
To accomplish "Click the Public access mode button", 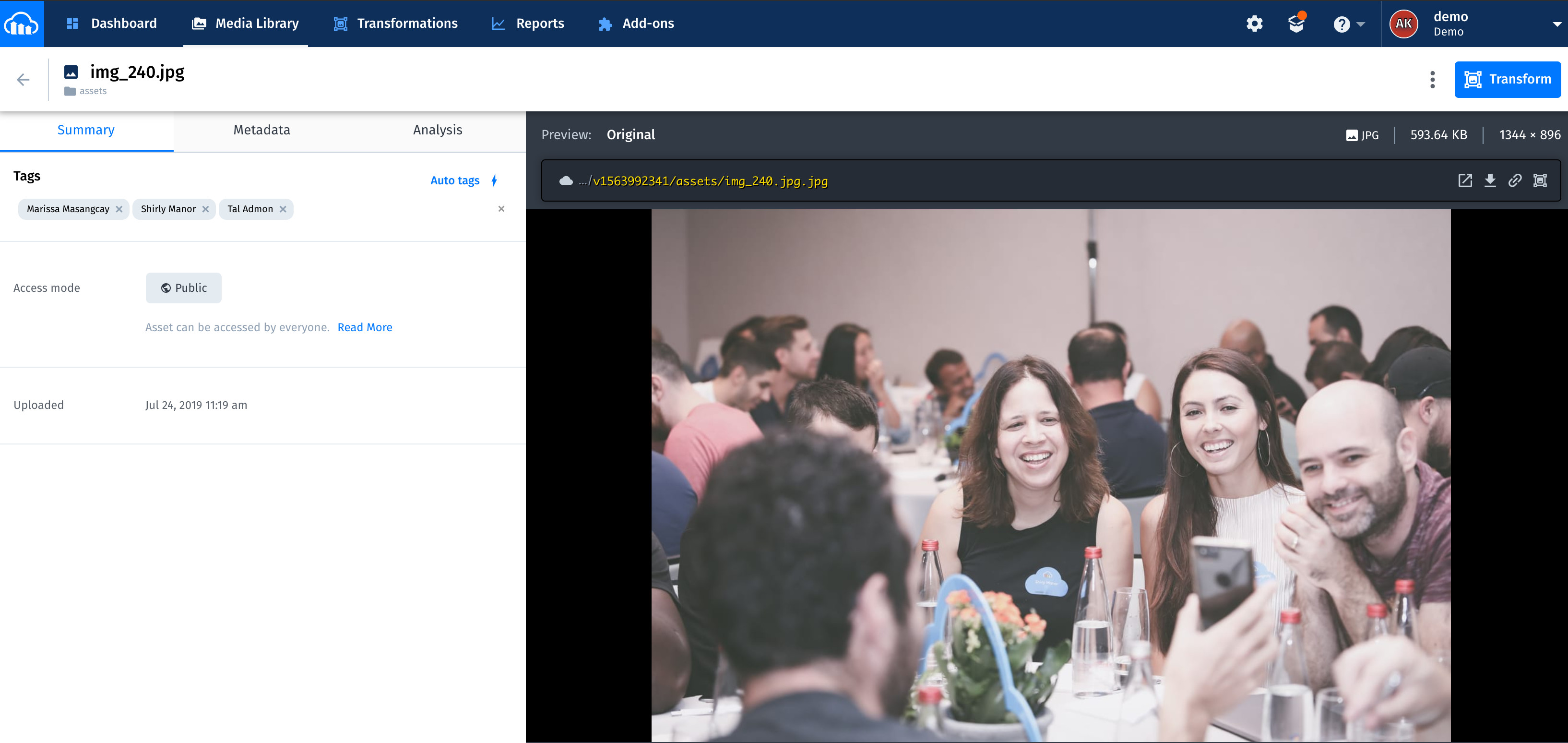I will [184, 288].
